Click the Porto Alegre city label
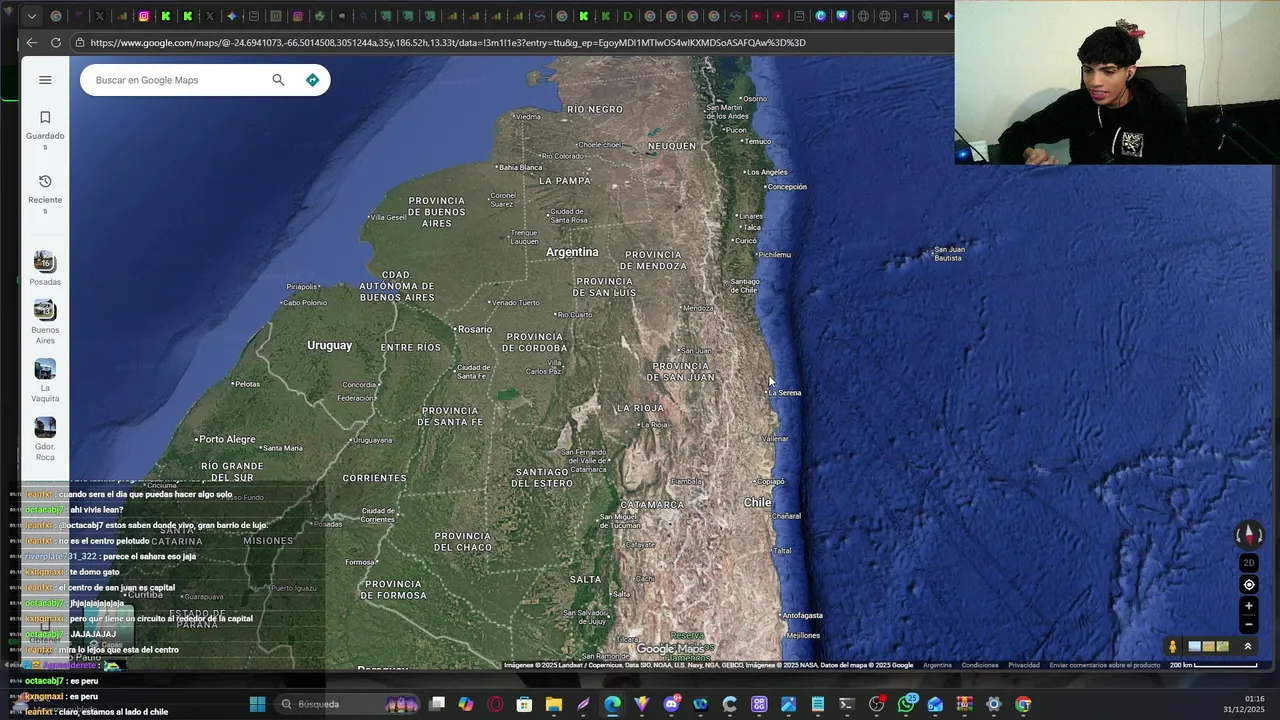 click(227, 439)
